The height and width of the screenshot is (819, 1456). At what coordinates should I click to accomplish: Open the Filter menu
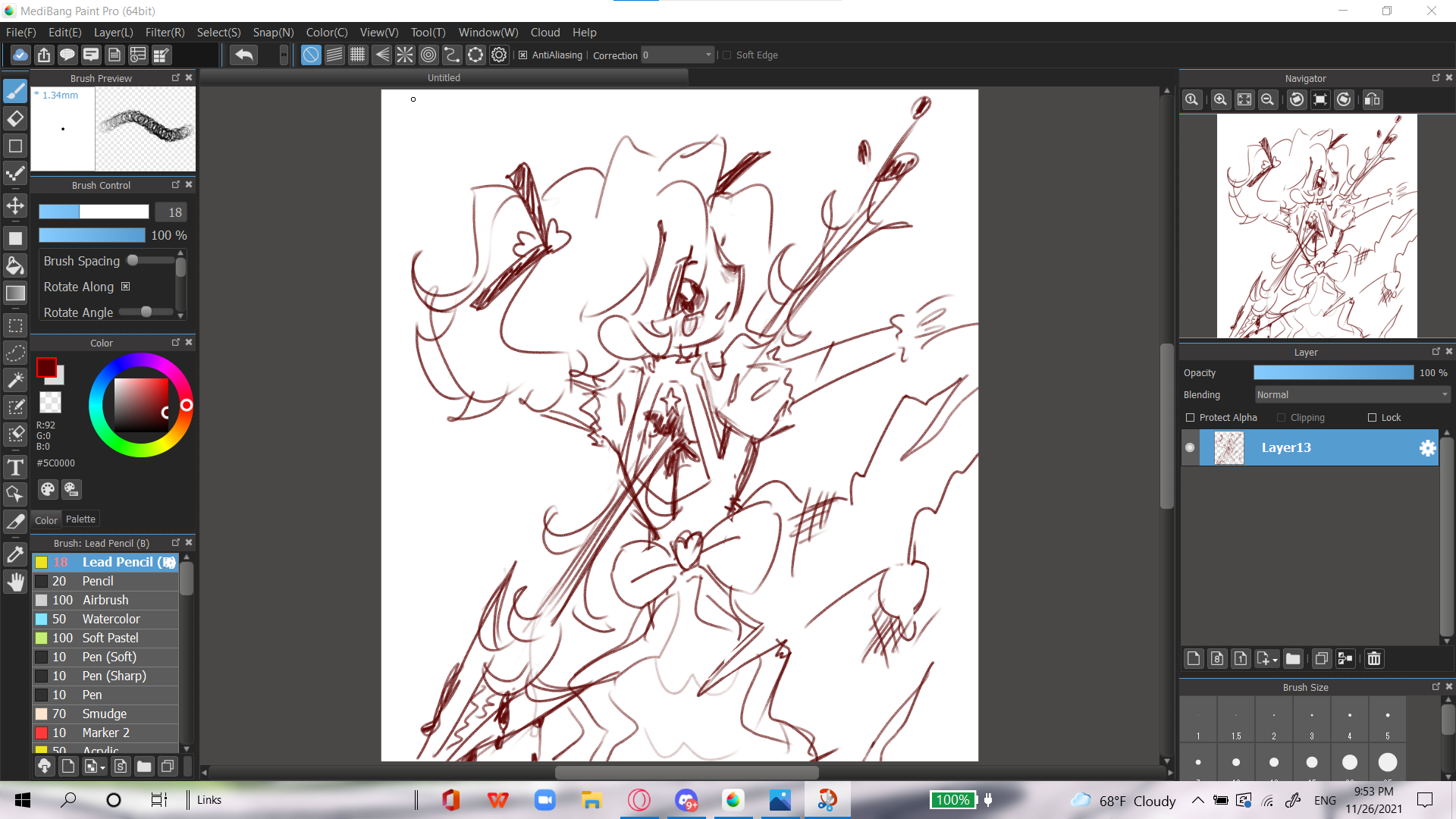(x=165, y=33)
